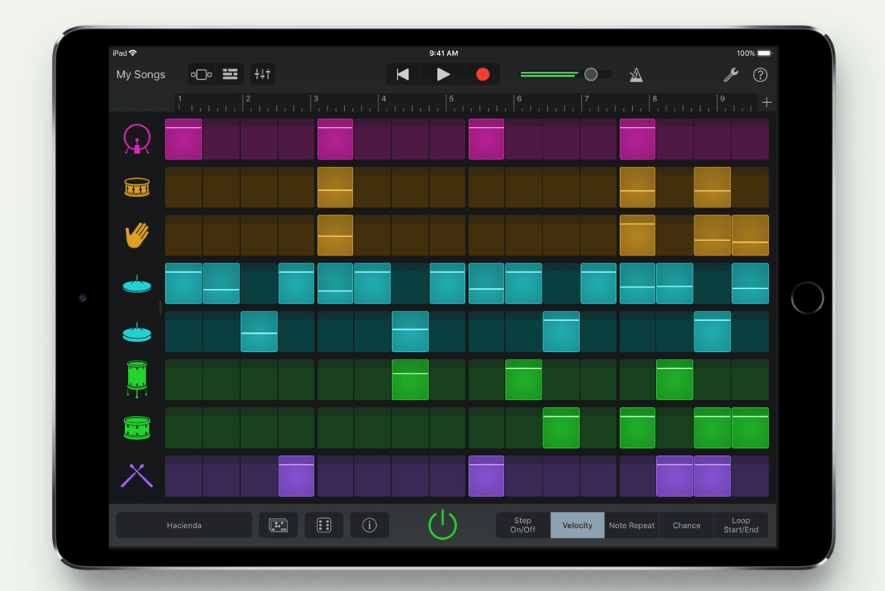885x591 pixels.
Task: Select the hand clap row icon
Action: tap(137, 235)
